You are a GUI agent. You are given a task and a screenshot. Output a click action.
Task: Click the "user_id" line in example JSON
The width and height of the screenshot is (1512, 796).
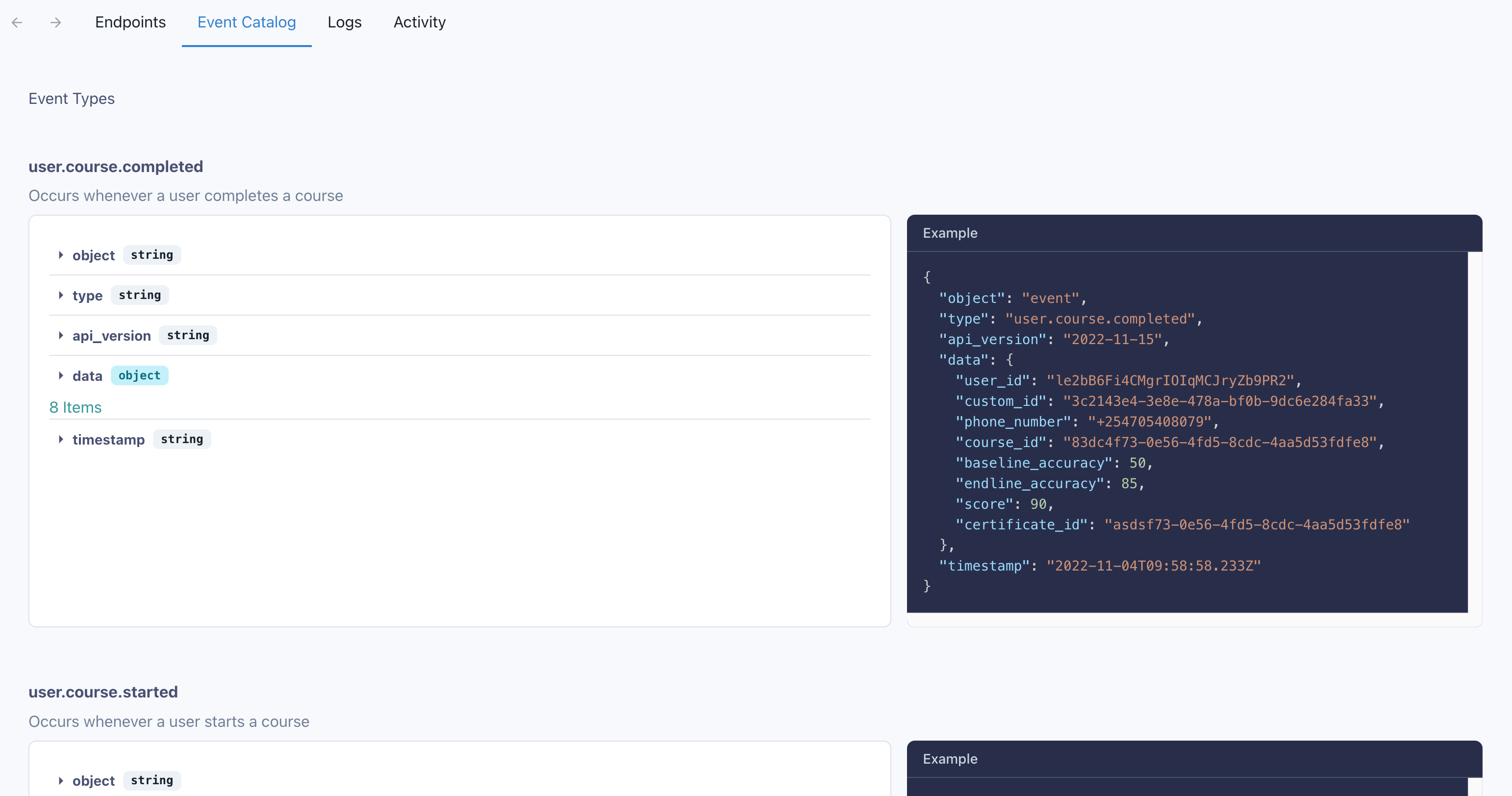1128,380
